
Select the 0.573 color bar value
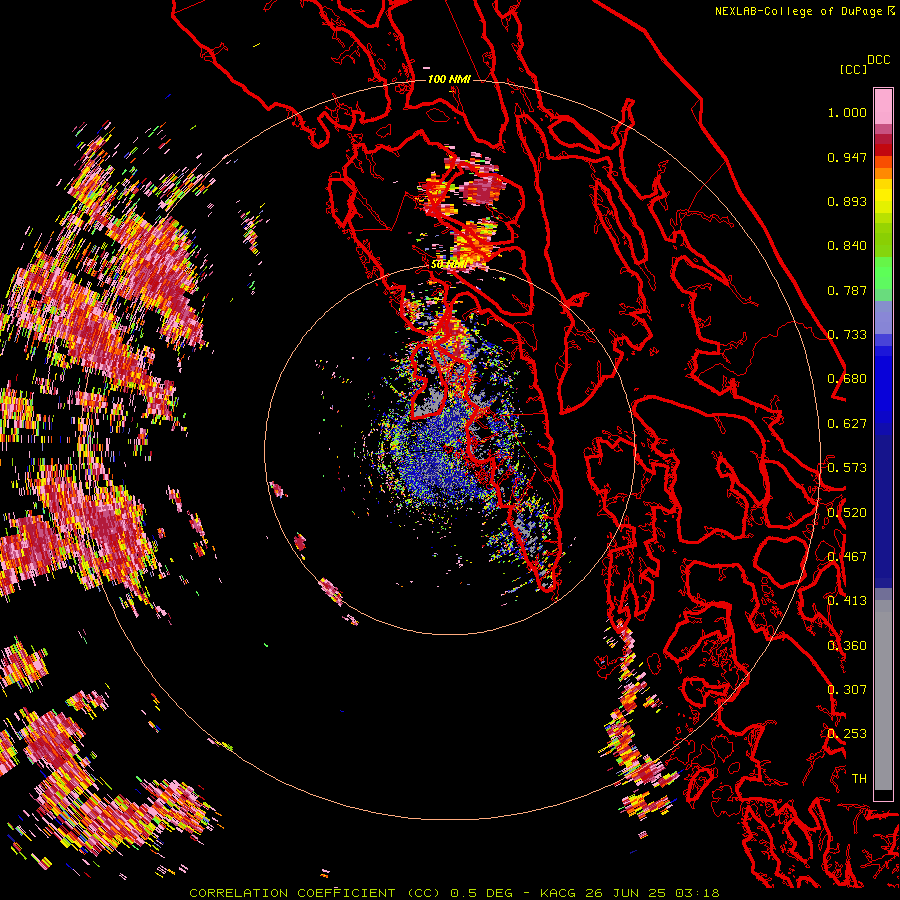[847, 468]
